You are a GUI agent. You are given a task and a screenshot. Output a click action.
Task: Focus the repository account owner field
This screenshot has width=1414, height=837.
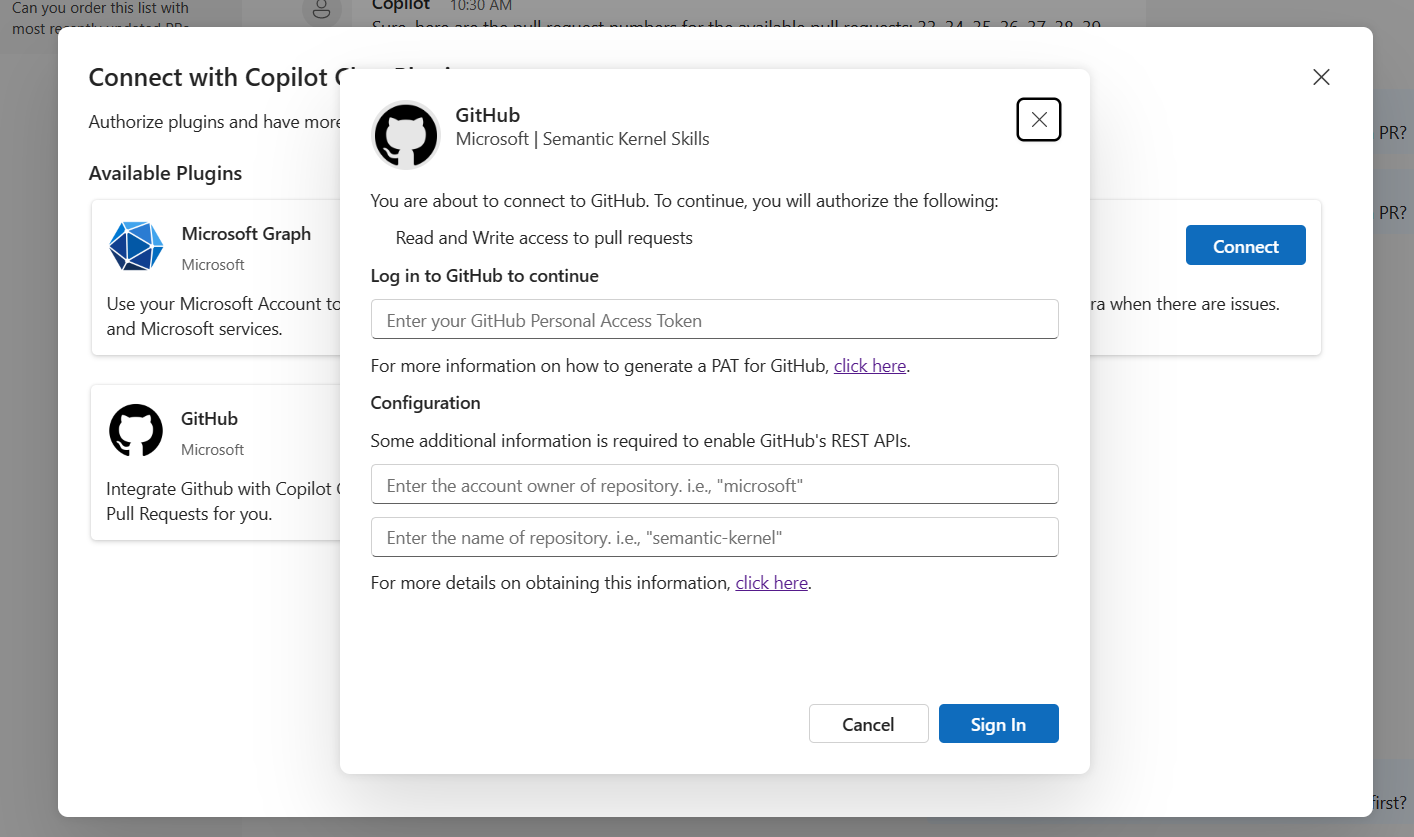[x=714, y=485]
